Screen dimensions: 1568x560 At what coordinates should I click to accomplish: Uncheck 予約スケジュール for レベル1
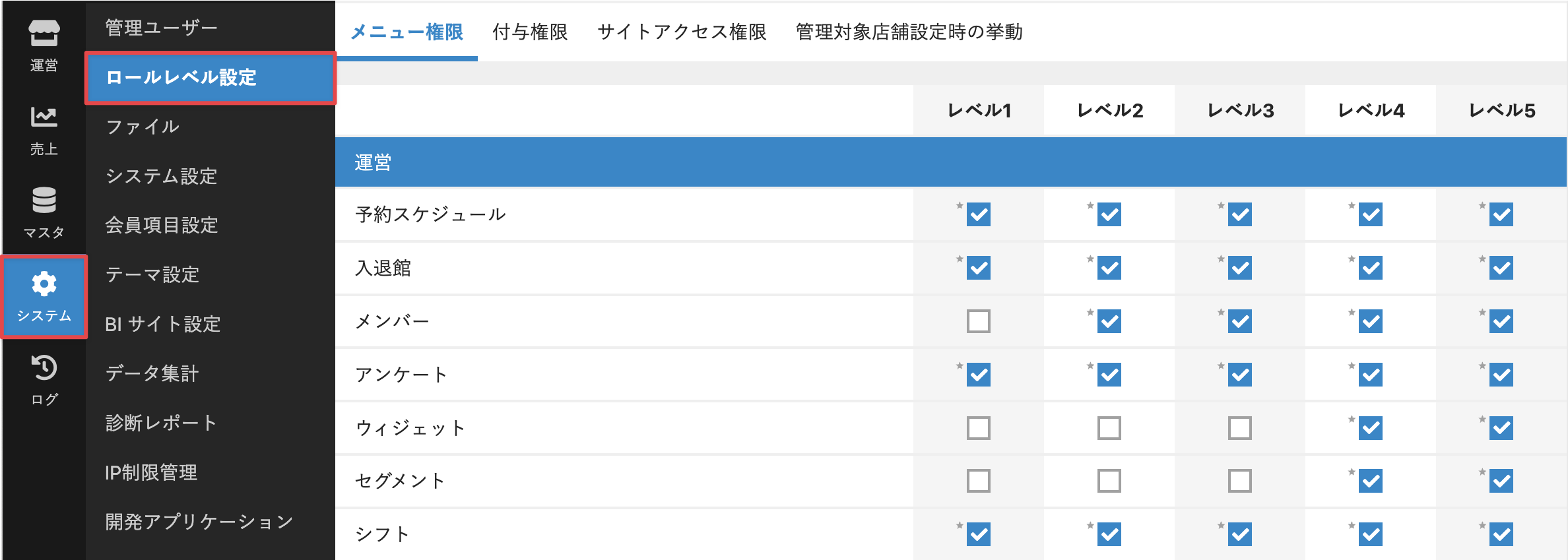[978, 214]
